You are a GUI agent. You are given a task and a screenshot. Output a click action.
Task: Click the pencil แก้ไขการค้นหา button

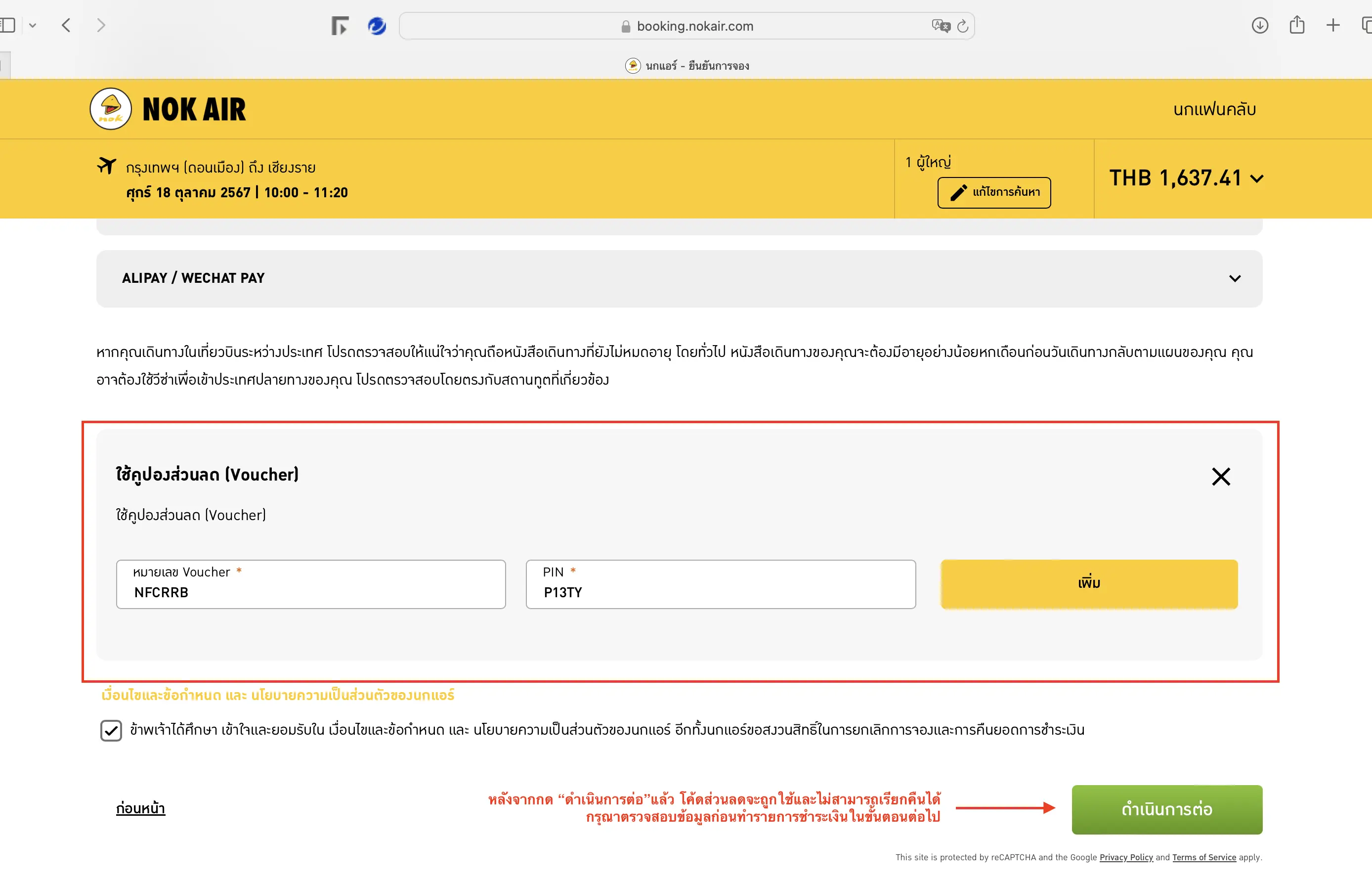pyautogui.click(x=993, y=192)
